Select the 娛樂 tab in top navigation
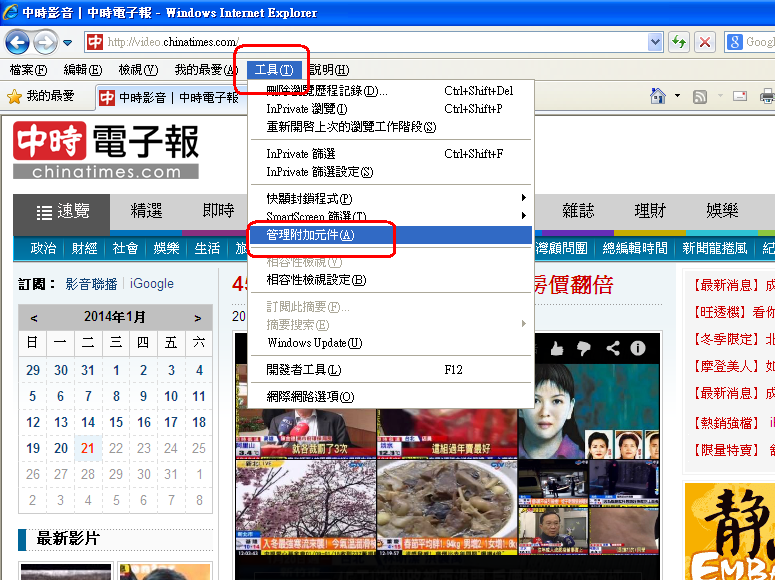This screenshot has height=580, width=775. point(722,211)
